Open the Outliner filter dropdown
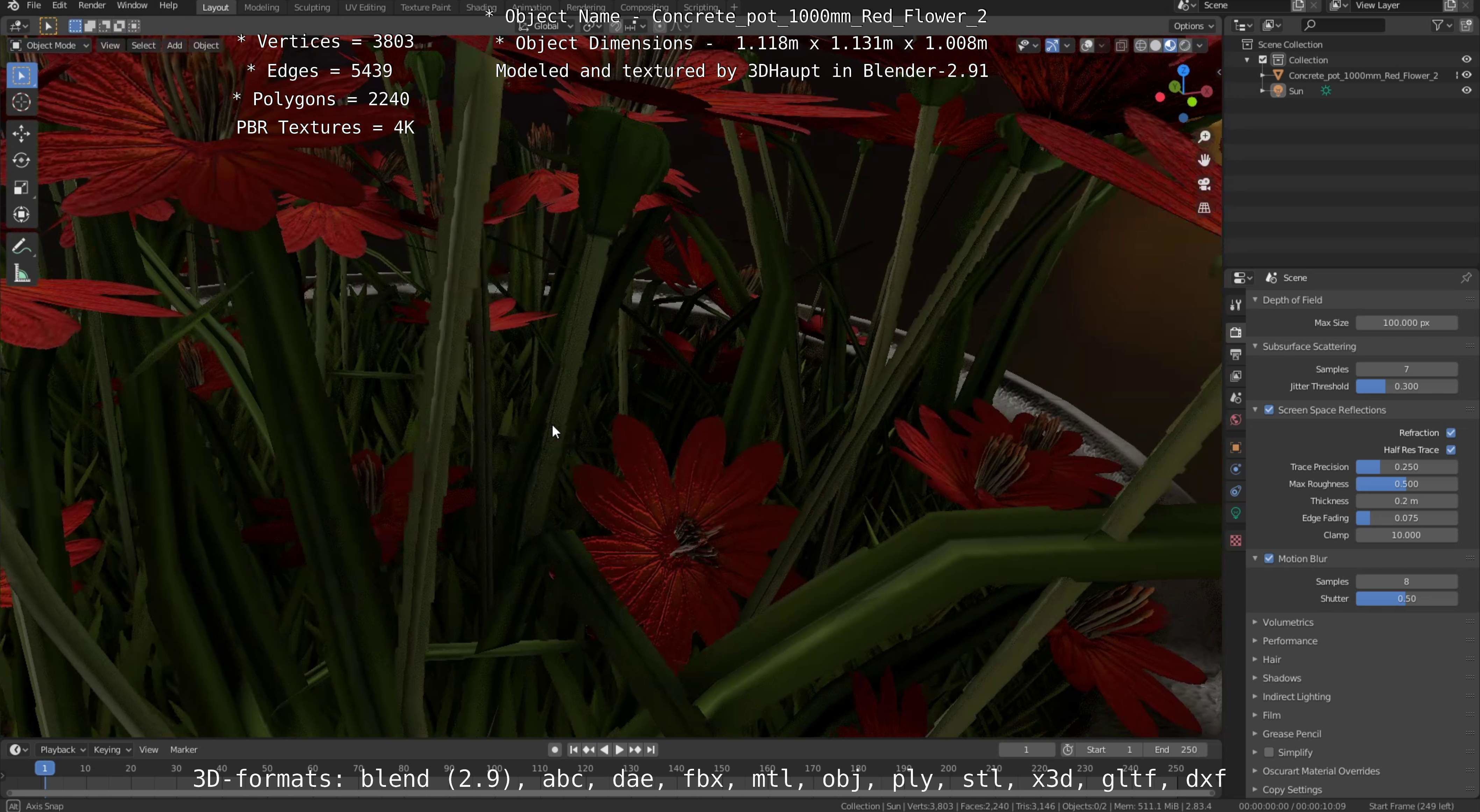This screenshot has height=812, width=1480. click(1442, 25)
